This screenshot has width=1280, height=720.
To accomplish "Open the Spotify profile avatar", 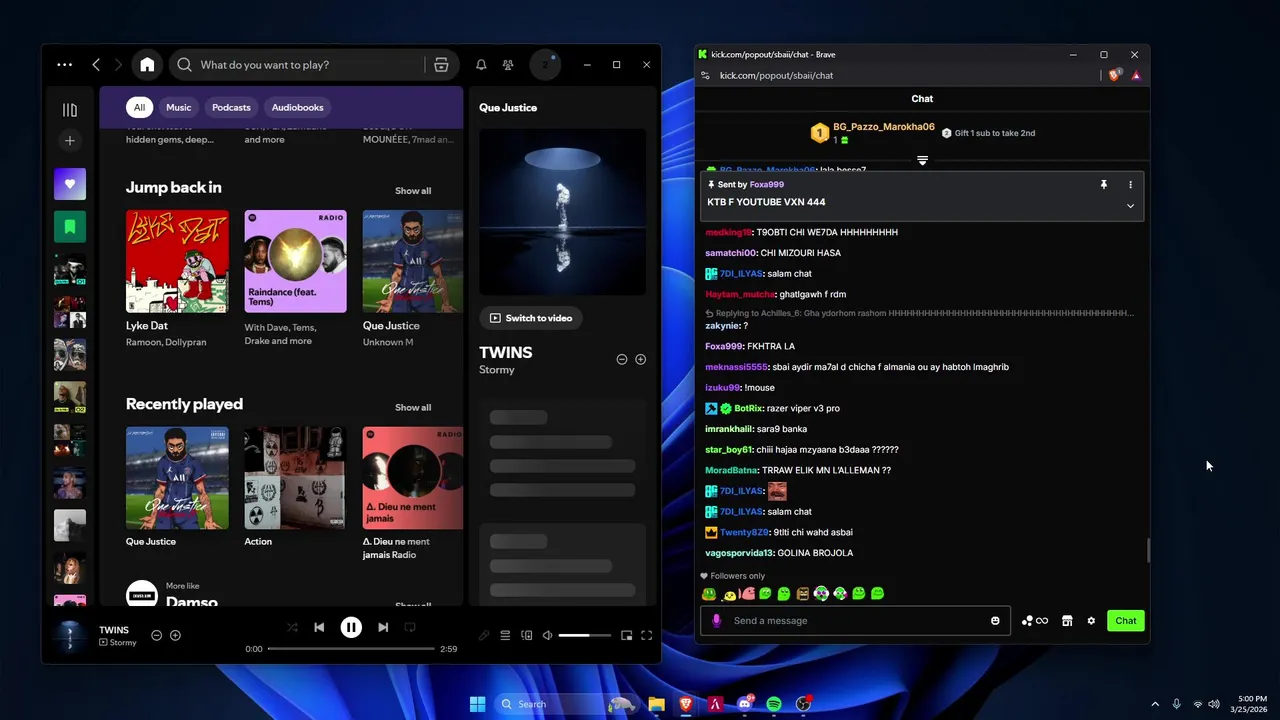I will tap(545, 65).
